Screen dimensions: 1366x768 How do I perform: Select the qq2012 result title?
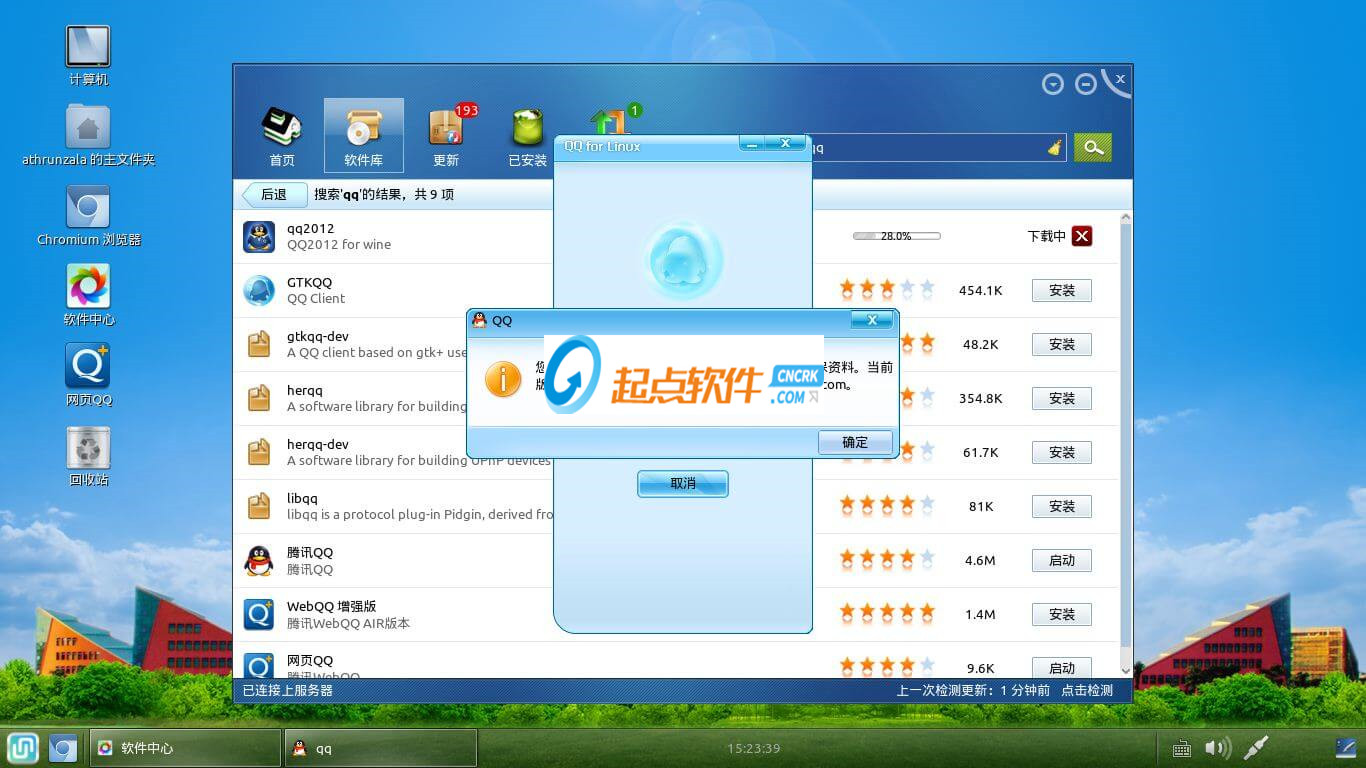[x=311, y=229]
